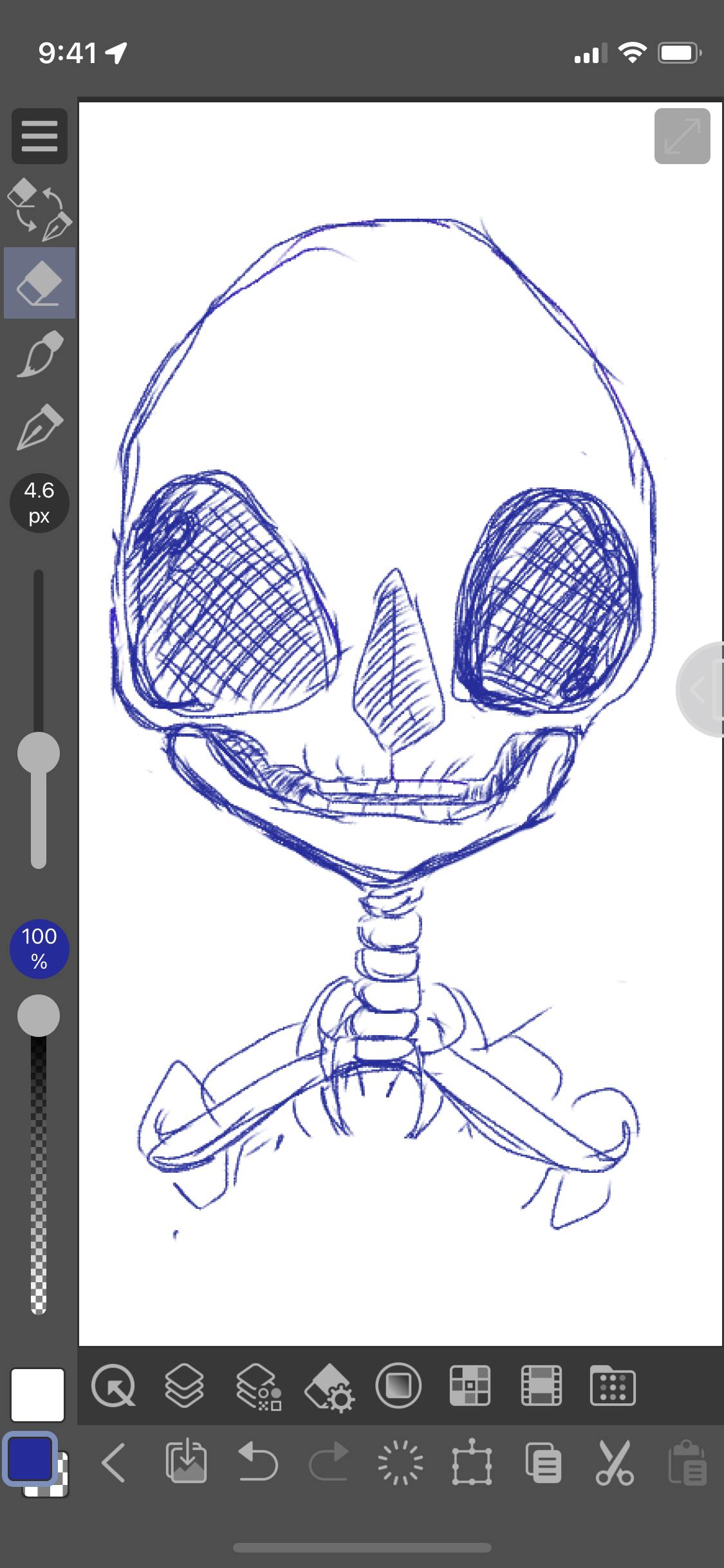Open the animation timeline film icon

[541, 1386]
